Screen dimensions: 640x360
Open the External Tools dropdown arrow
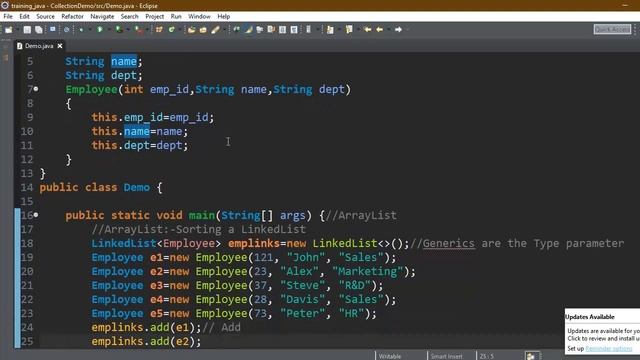(x=148, y=29)
